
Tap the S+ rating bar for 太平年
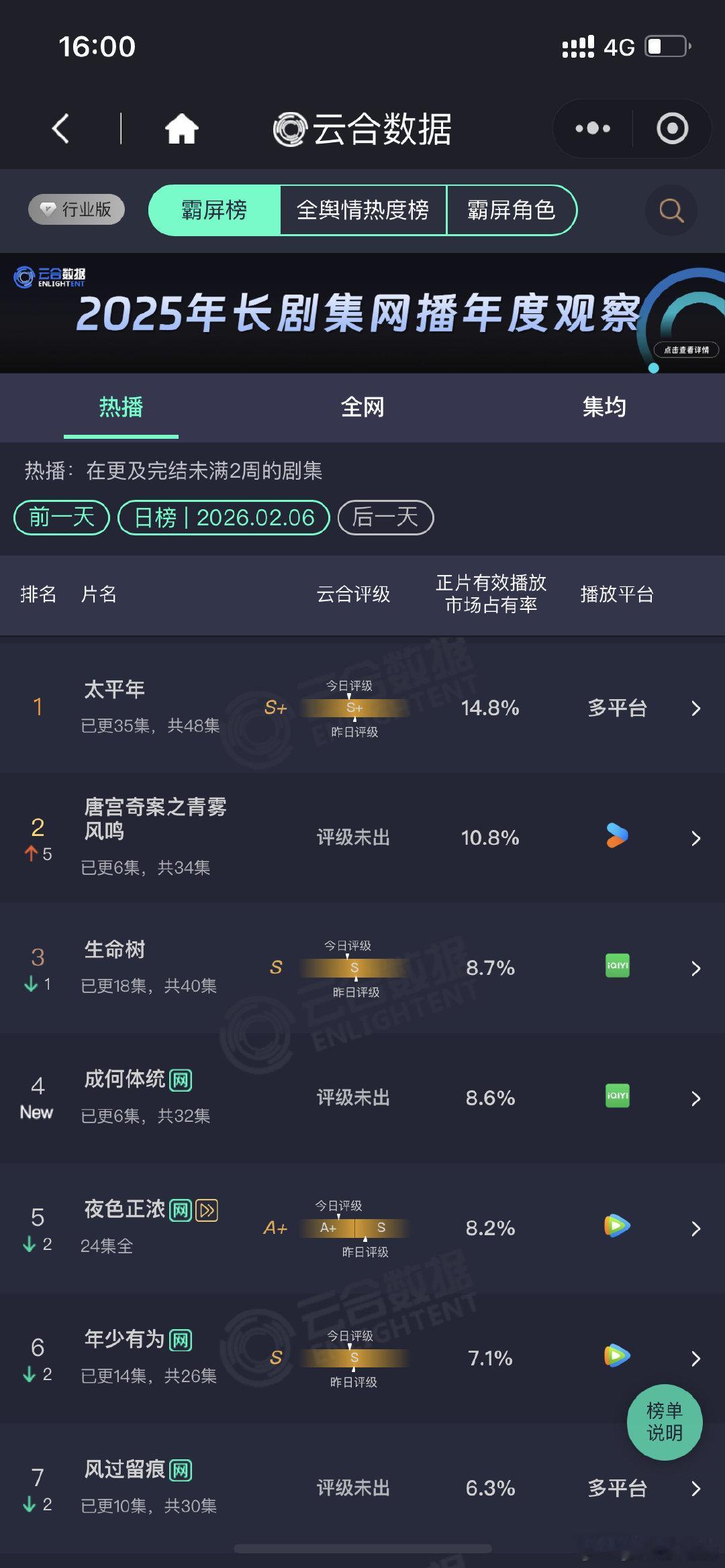354,709
